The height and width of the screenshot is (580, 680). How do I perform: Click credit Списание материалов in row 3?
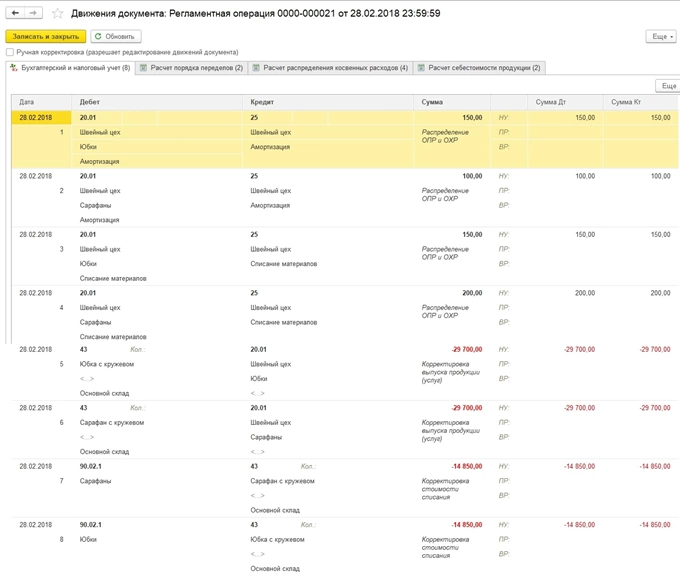point(284,264)
